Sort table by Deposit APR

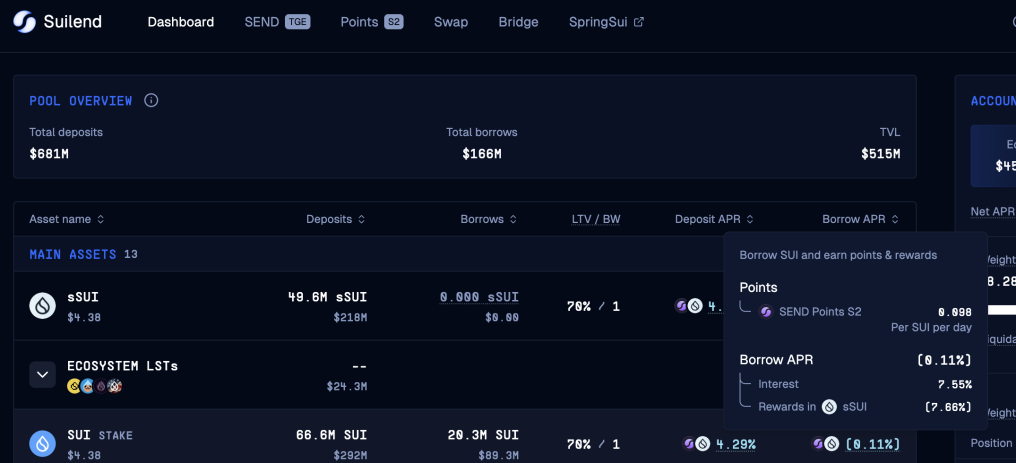(714, 219)
